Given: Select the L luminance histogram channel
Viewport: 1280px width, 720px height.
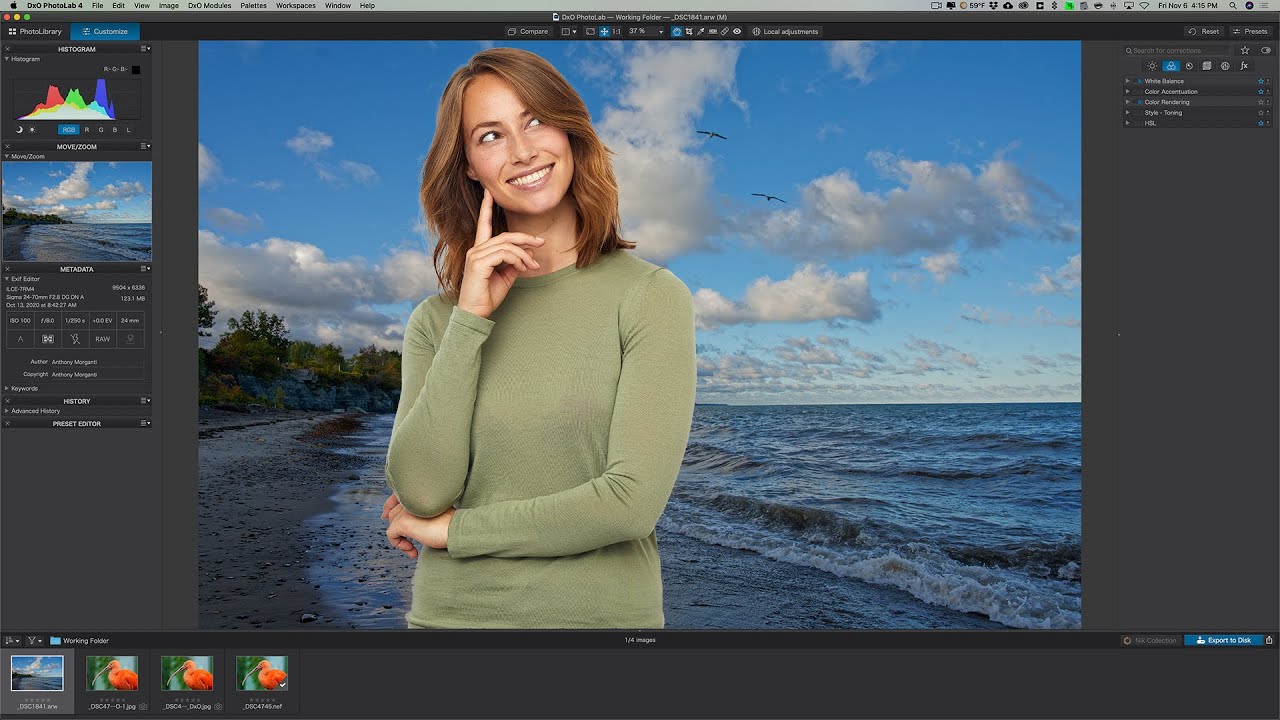Looking at the screenshot, I should [129, 130].
